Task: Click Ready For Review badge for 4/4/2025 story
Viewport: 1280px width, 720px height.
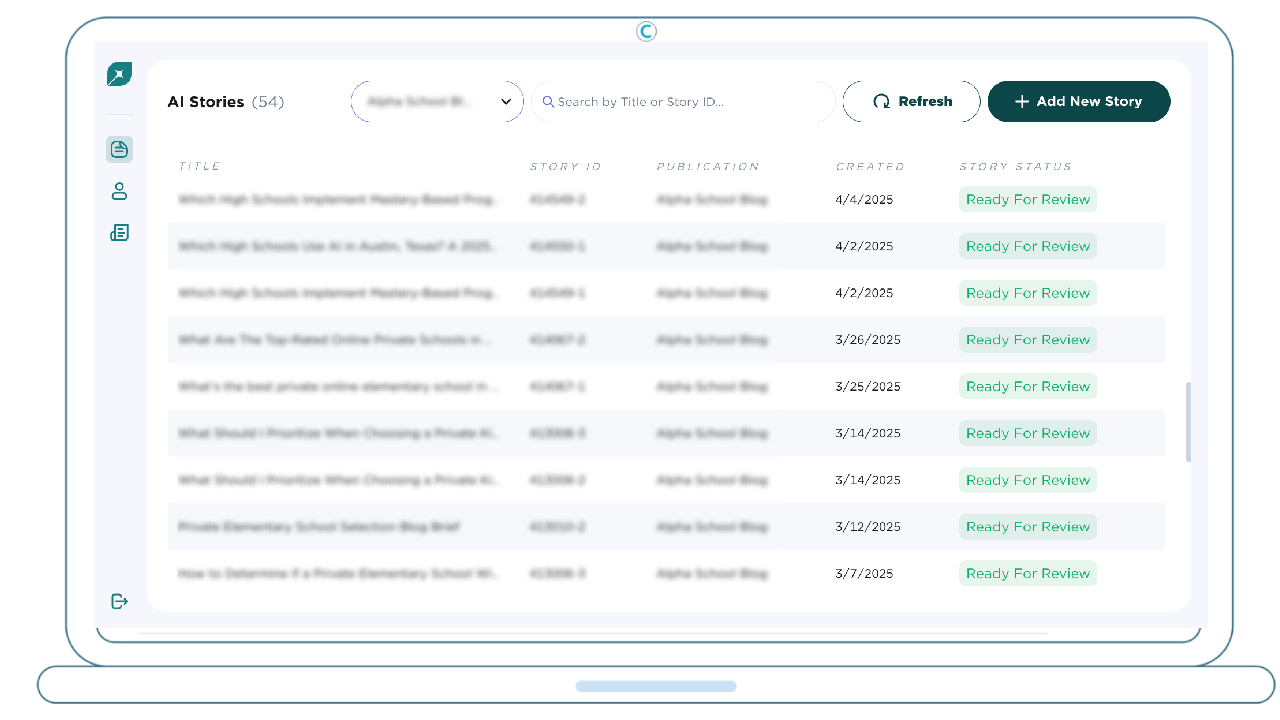Action: tap(1027, 199)
